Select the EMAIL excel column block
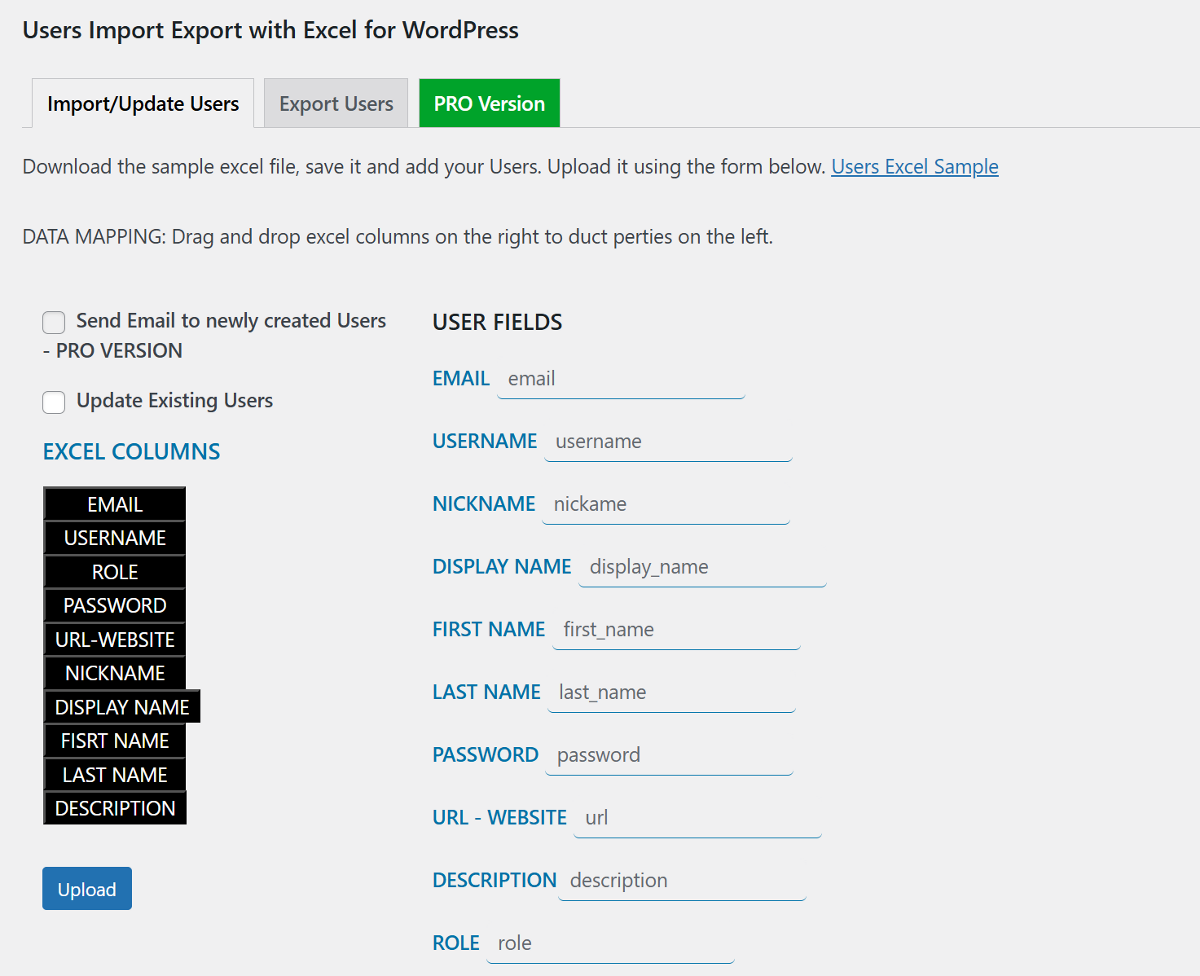Viewport: 1200px width, 976px height. [x=114, y=503]
